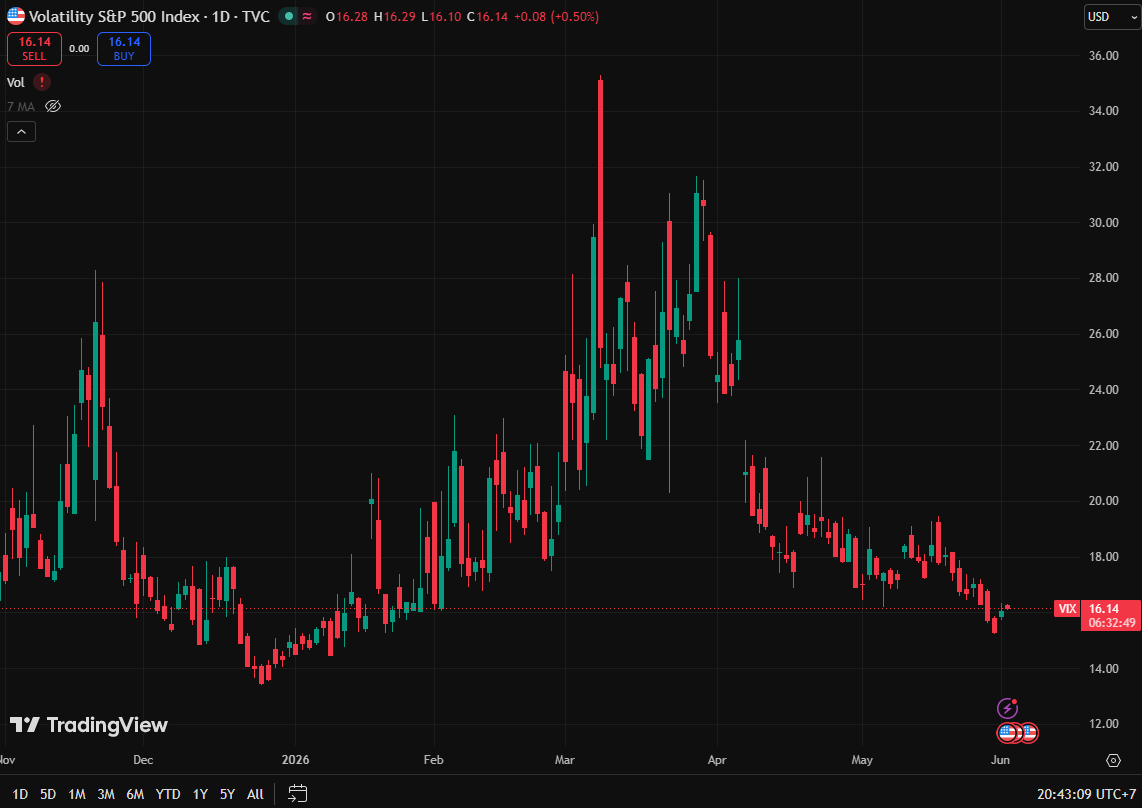Click the 22.00 price axis label
This screenshot has height=808, width=1142.
pyautogui.click(x=1103, y=445)
